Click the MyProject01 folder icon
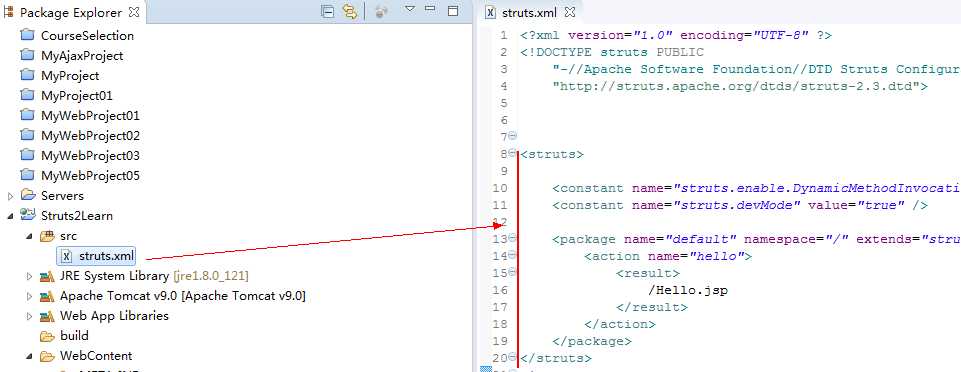The height and width of the screenshot is (372, 961). coord(27,96)
